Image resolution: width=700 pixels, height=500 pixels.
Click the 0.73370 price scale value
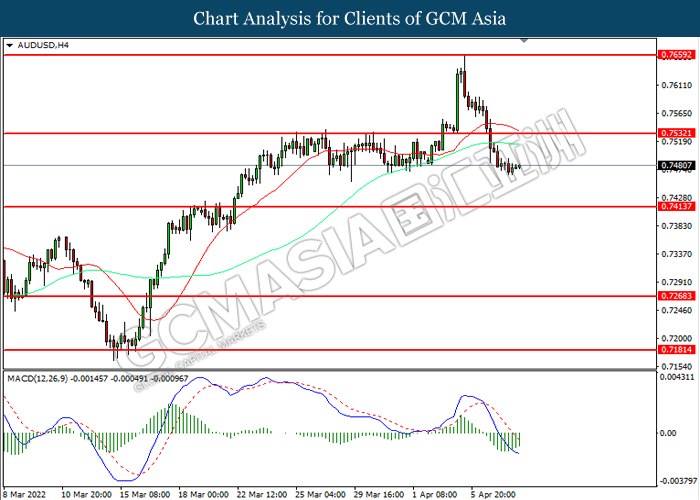(676, 254)
